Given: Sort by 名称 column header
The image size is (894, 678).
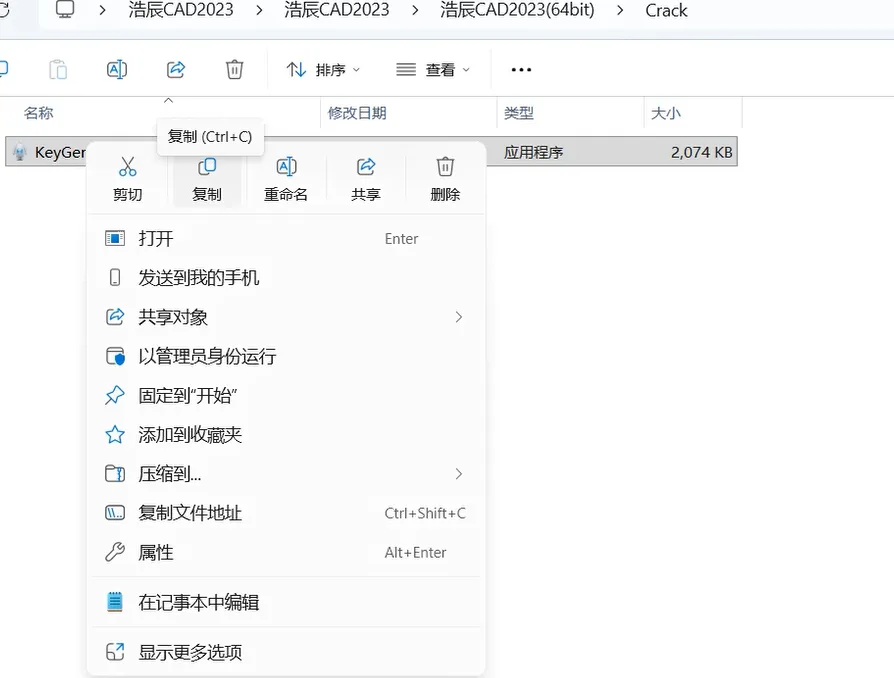Looking at the screenshot, I should click(38, 113).
